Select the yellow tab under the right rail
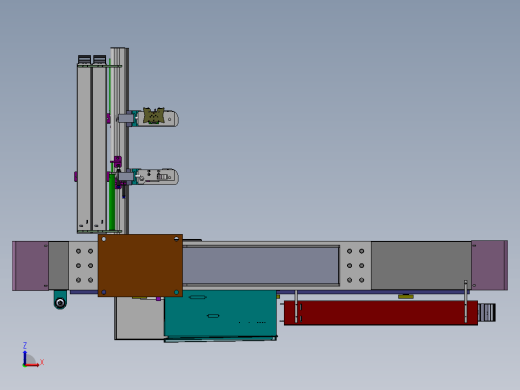This screenshot has width=520, height=390. (x=406, y=296)
